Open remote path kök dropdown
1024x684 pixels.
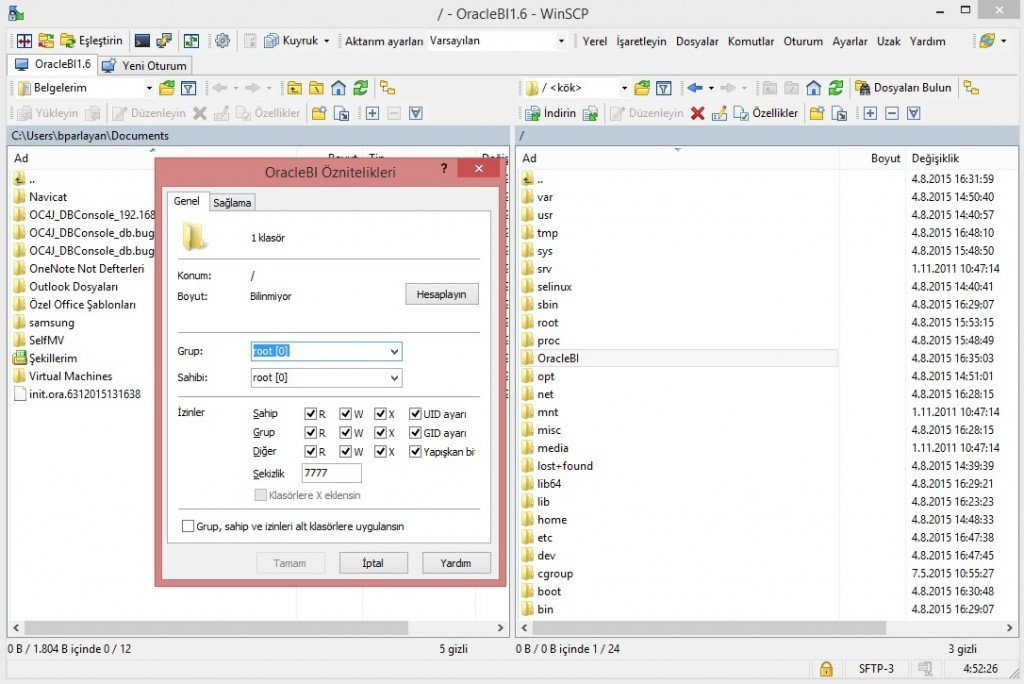point(624,88)
